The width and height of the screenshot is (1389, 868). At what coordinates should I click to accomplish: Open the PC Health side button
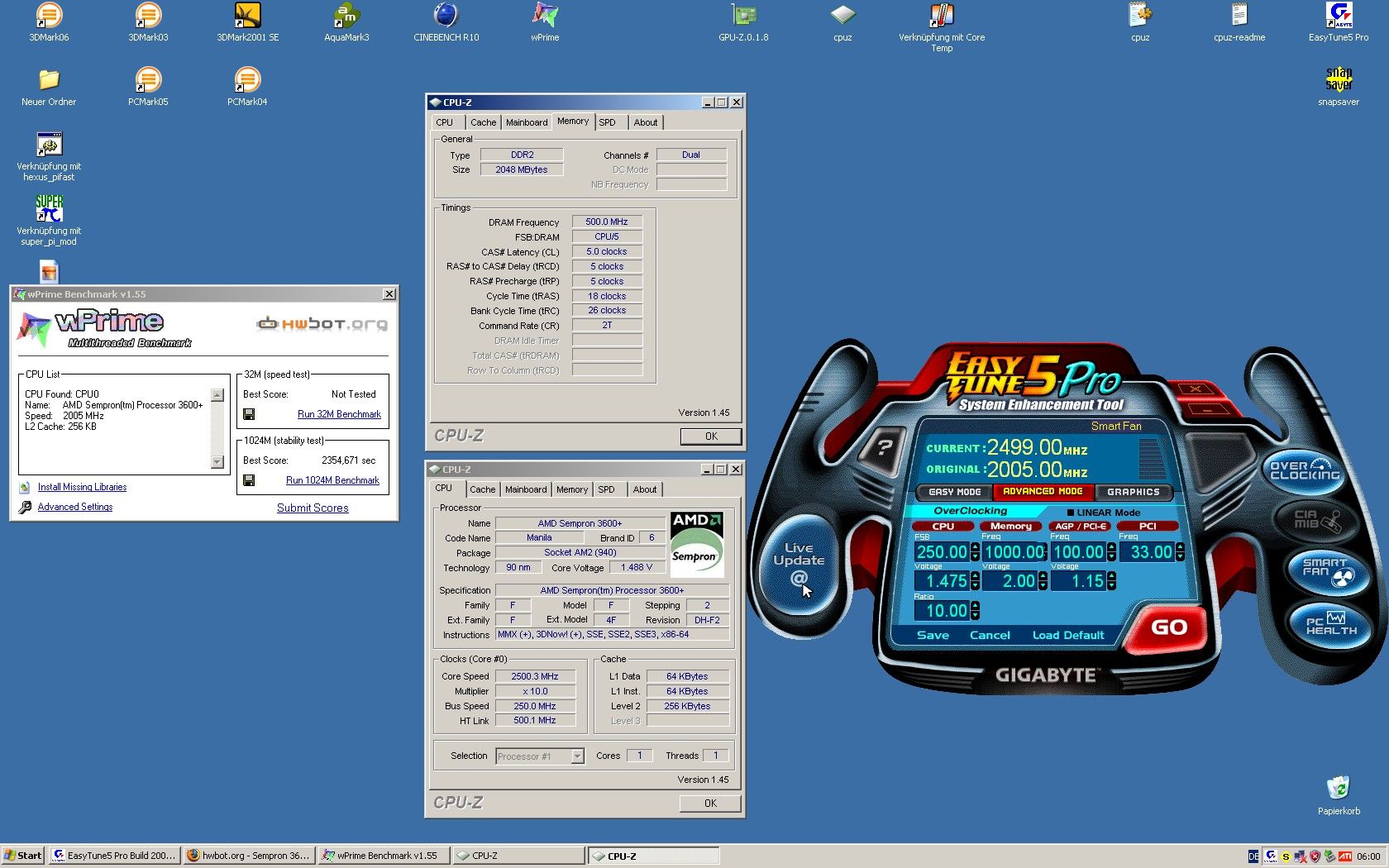tap(1331, 625)
